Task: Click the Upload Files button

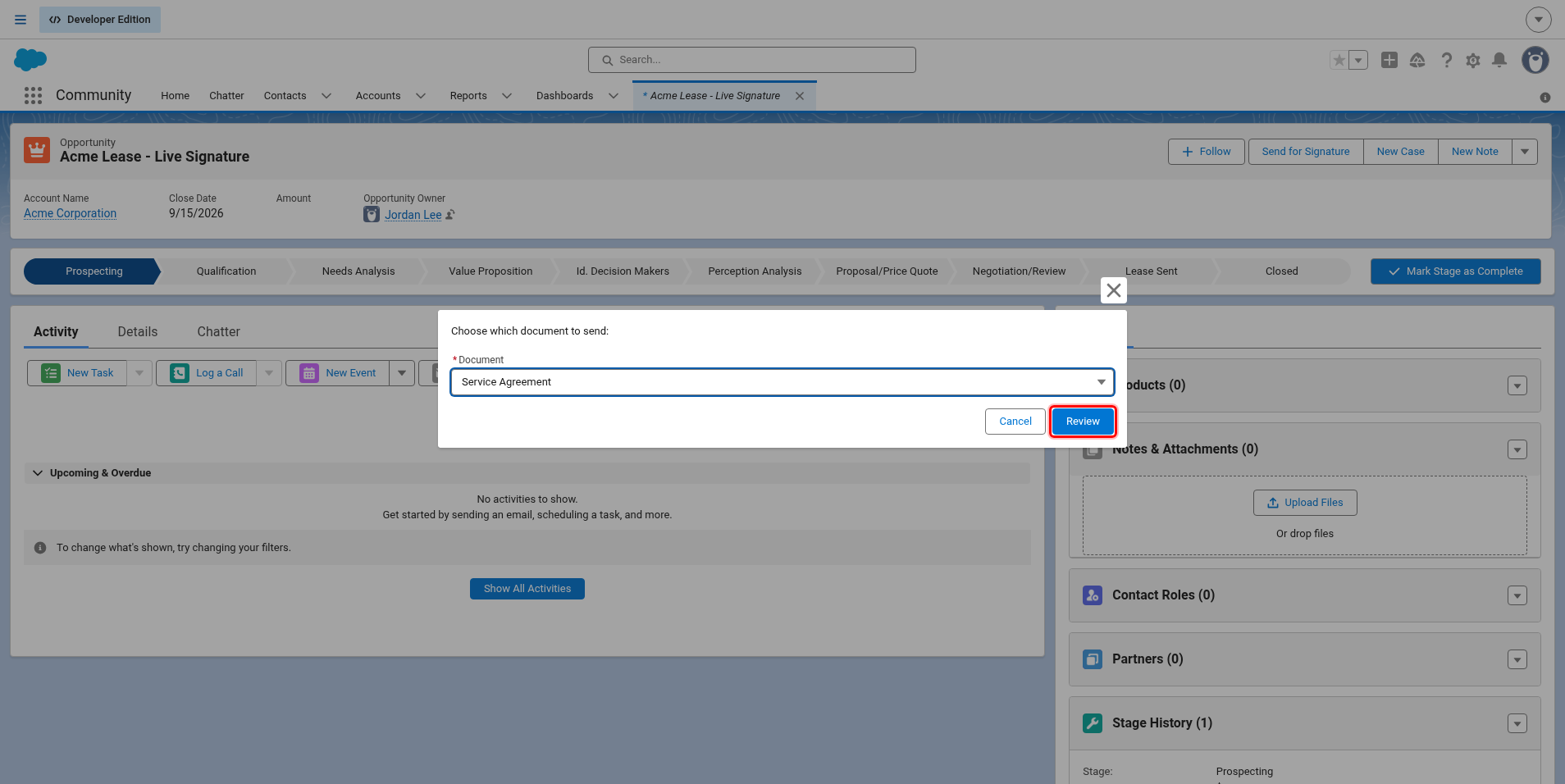Action: (x=1305, y=503)
